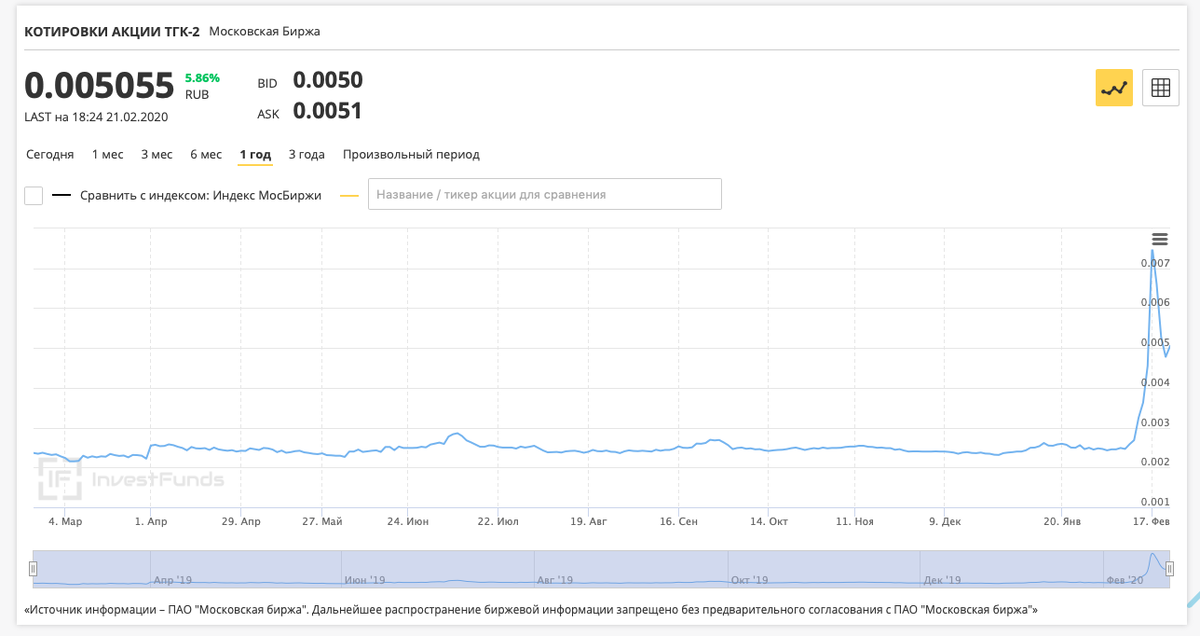Click the 5.86% change value
1200x636 pixels.
pos(202,77)
